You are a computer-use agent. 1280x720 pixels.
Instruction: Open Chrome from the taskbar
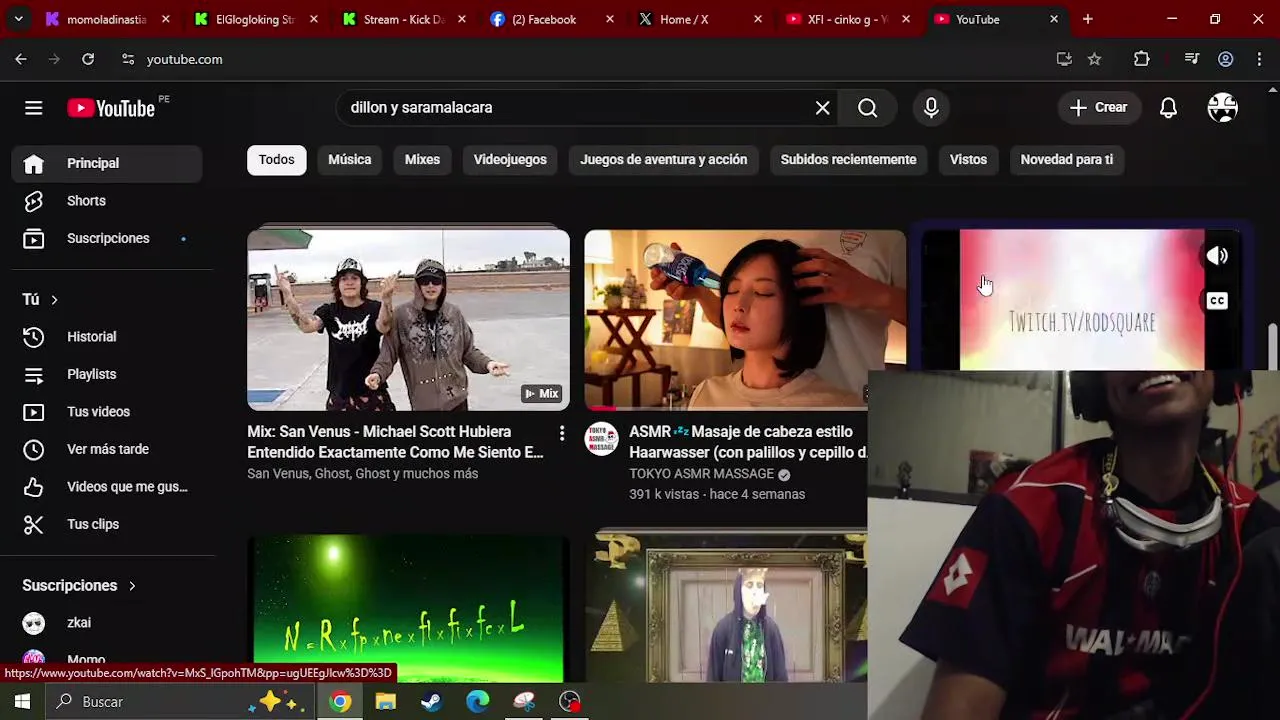(341, 702)
